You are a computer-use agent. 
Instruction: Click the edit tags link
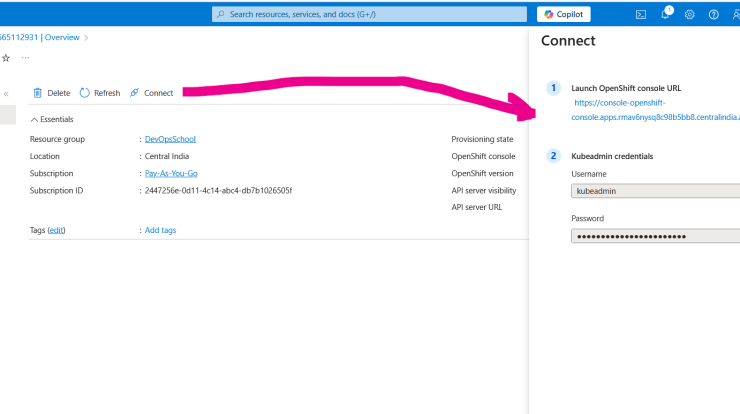click(56, 230)
